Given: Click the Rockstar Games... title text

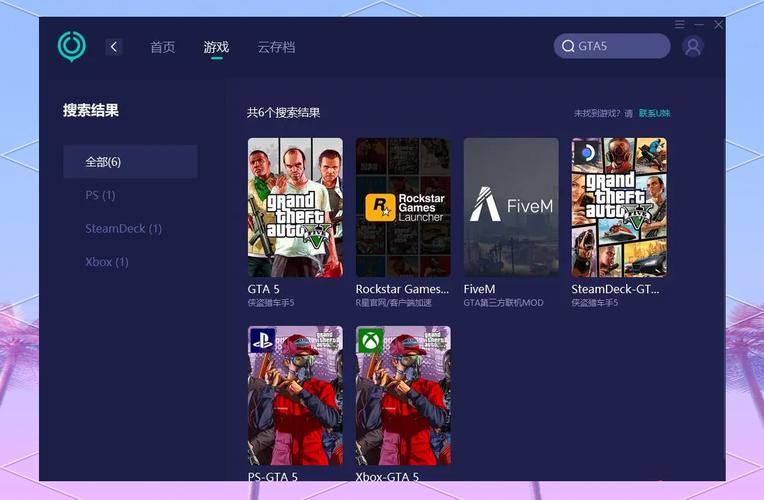Looking at the screenshot, I should point(402,289).
